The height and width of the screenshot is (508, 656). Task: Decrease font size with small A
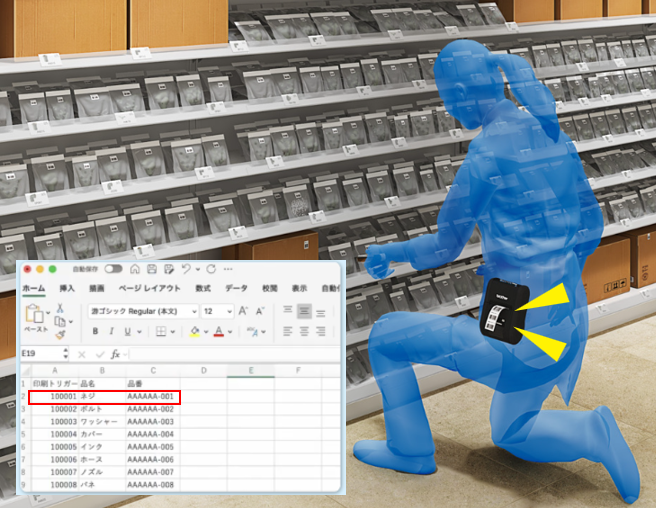tap(260, 311)
